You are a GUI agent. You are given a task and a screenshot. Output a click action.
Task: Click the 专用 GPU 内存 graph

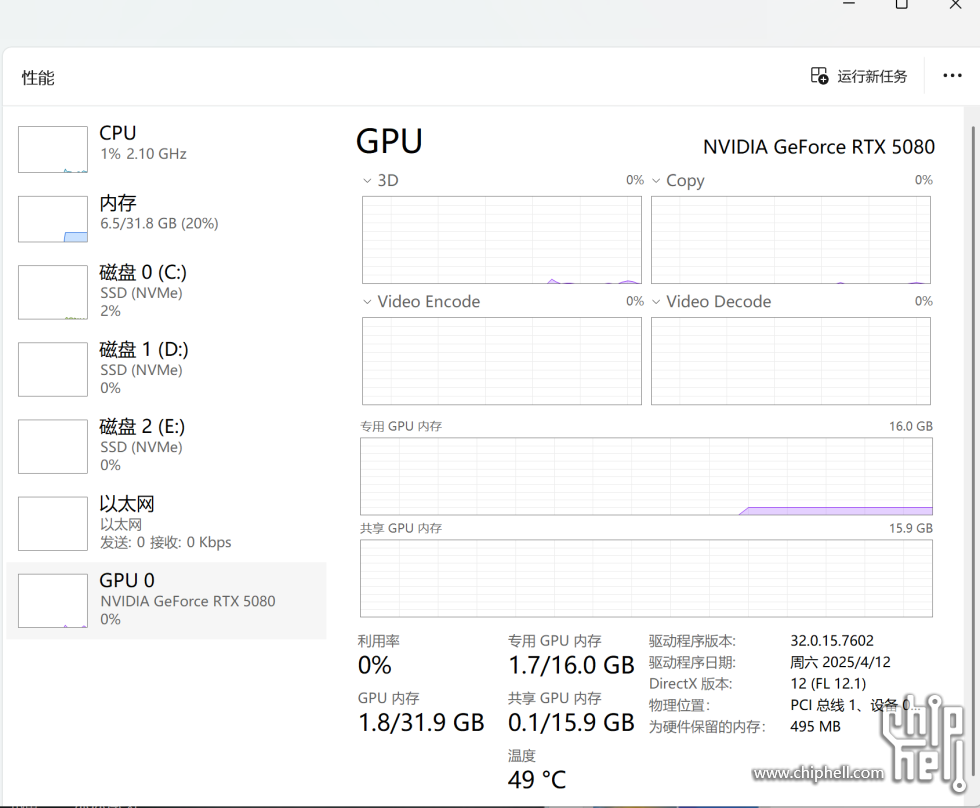click(x=646, y=476)
